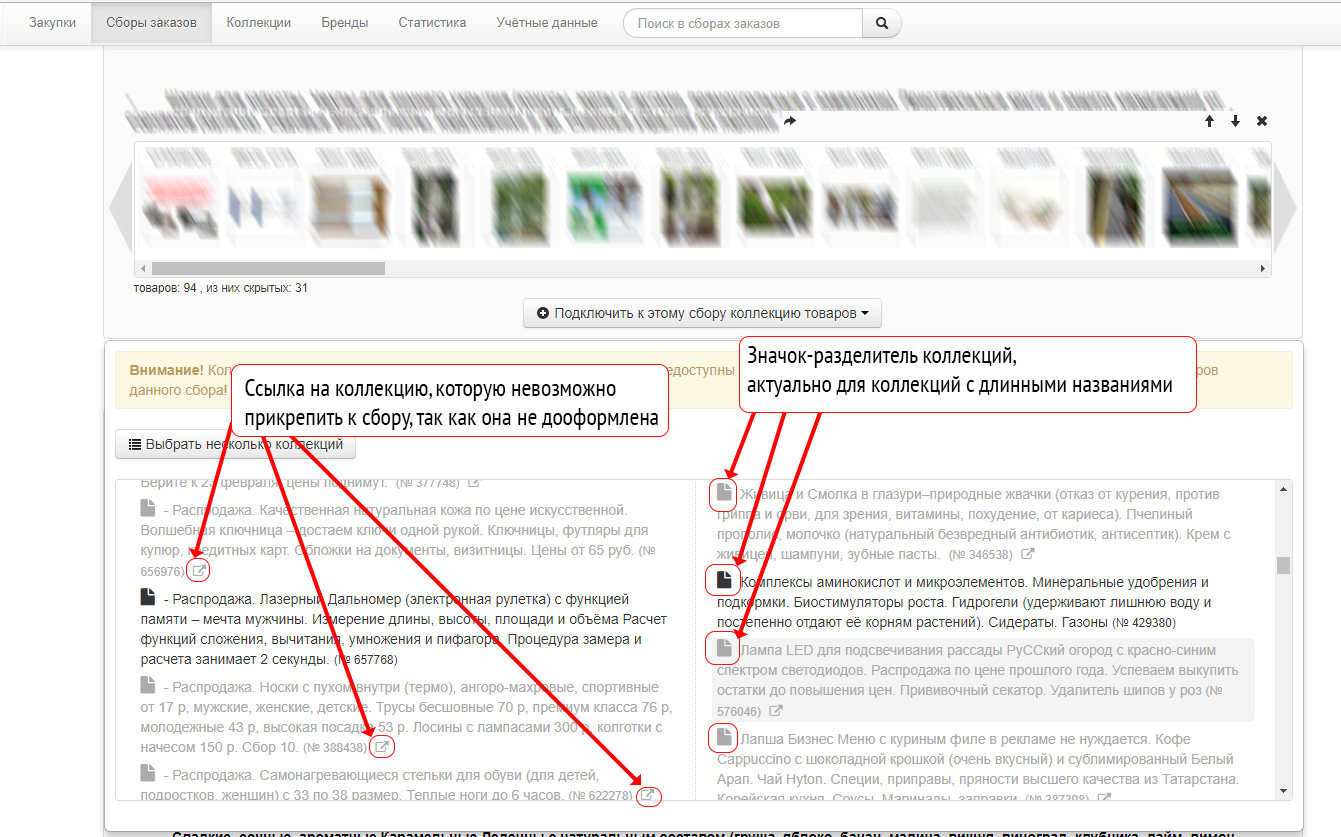Move the collection down with the arrow icon

point(1235,121)
